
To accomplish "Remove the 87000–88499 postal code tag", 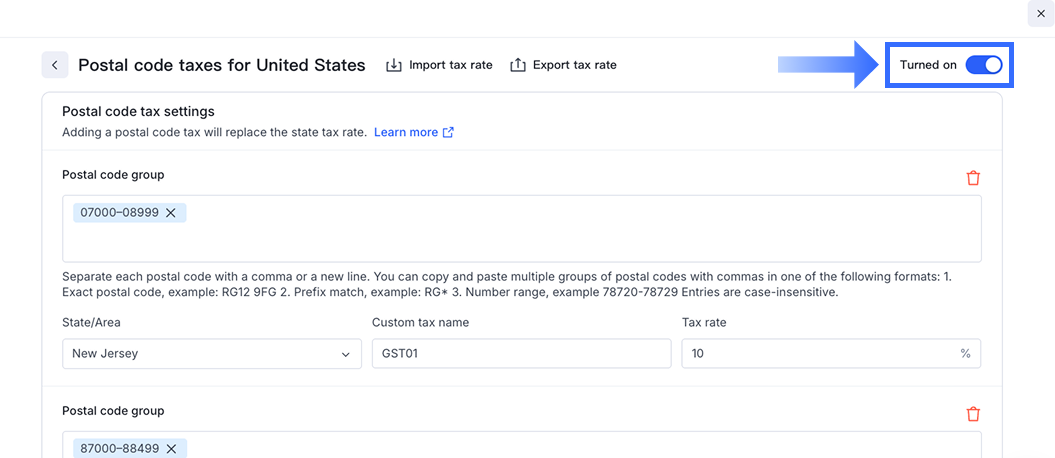I will (x=171, y=448).
